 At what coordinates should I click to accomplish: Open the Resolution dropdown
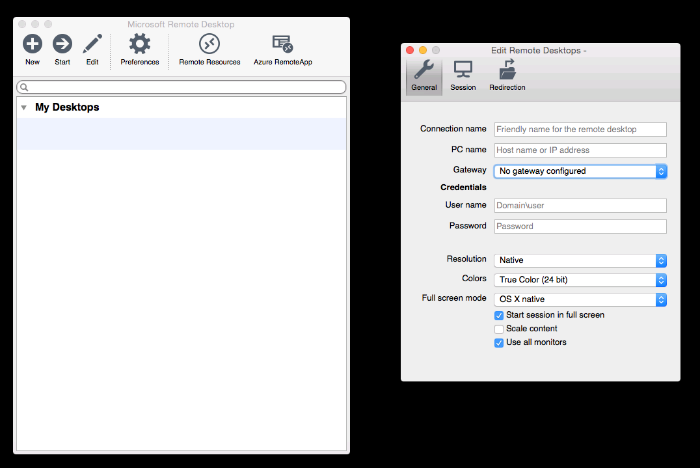point(580,260)
